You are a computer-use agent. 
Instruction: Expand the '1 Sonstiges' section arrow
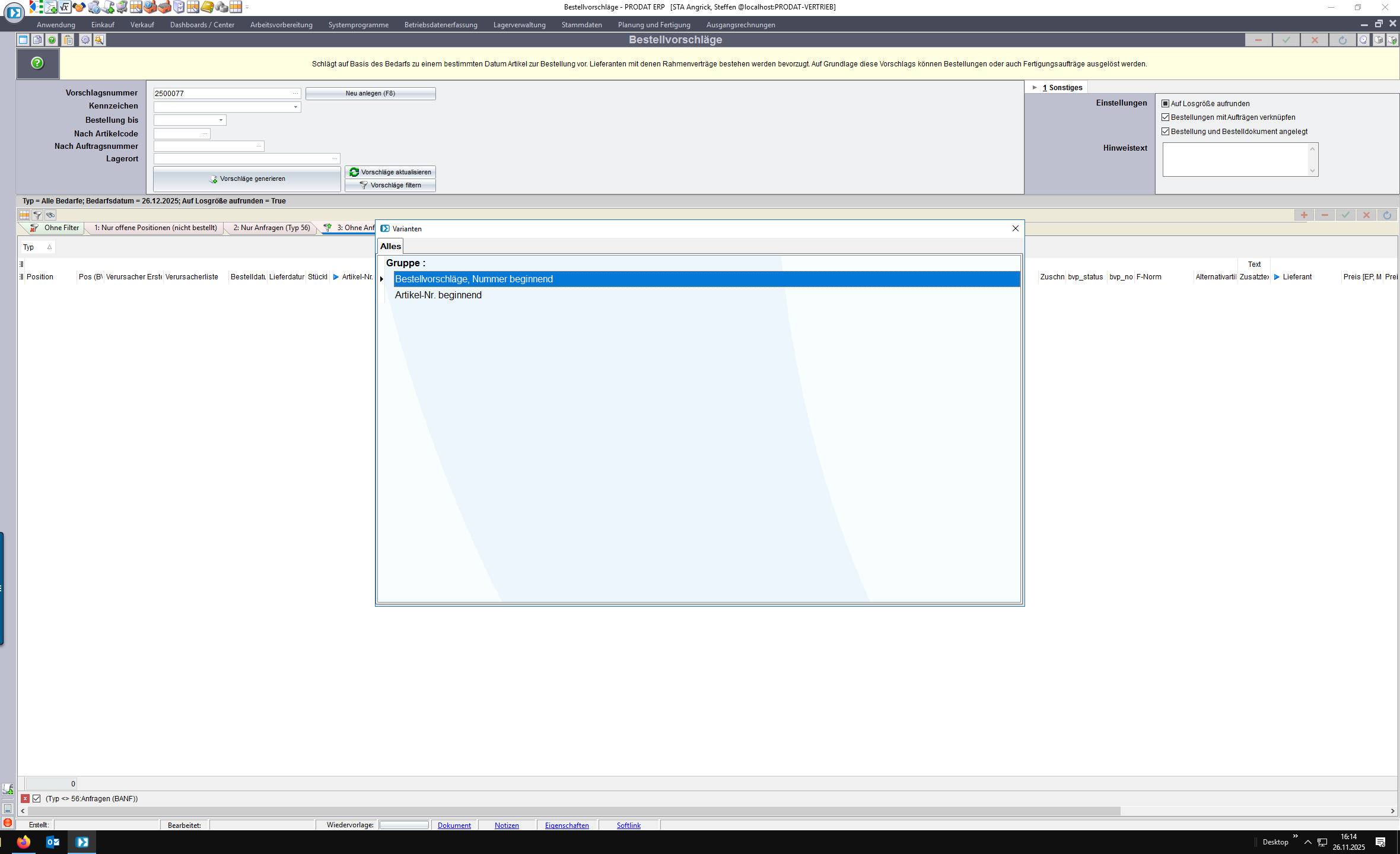coord(1035,88)
